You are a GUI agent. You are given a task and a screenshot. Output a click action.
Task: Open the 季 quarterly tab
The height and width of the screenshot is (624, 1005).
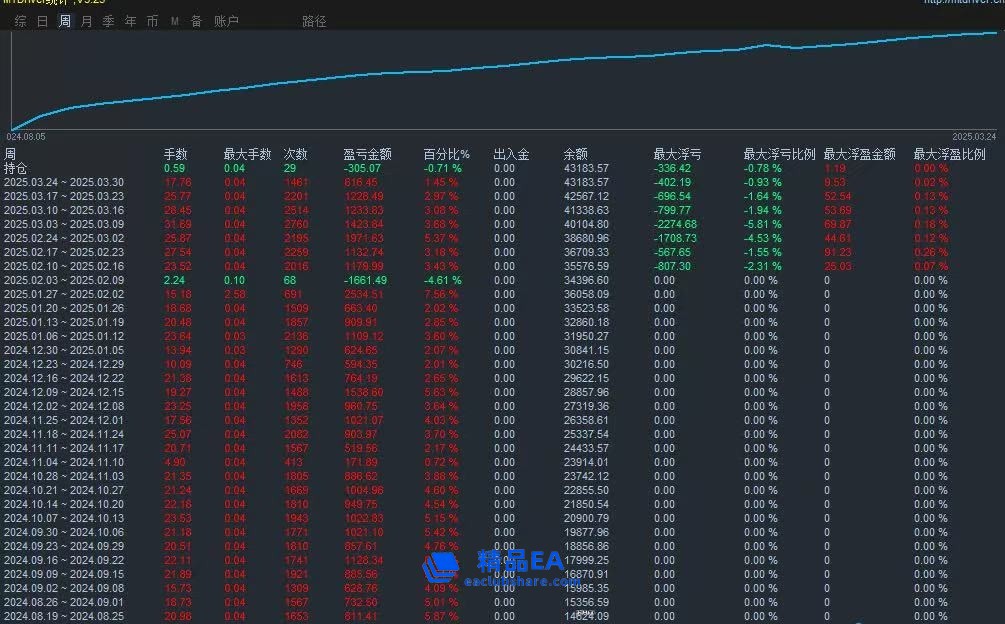click(109, 21)
